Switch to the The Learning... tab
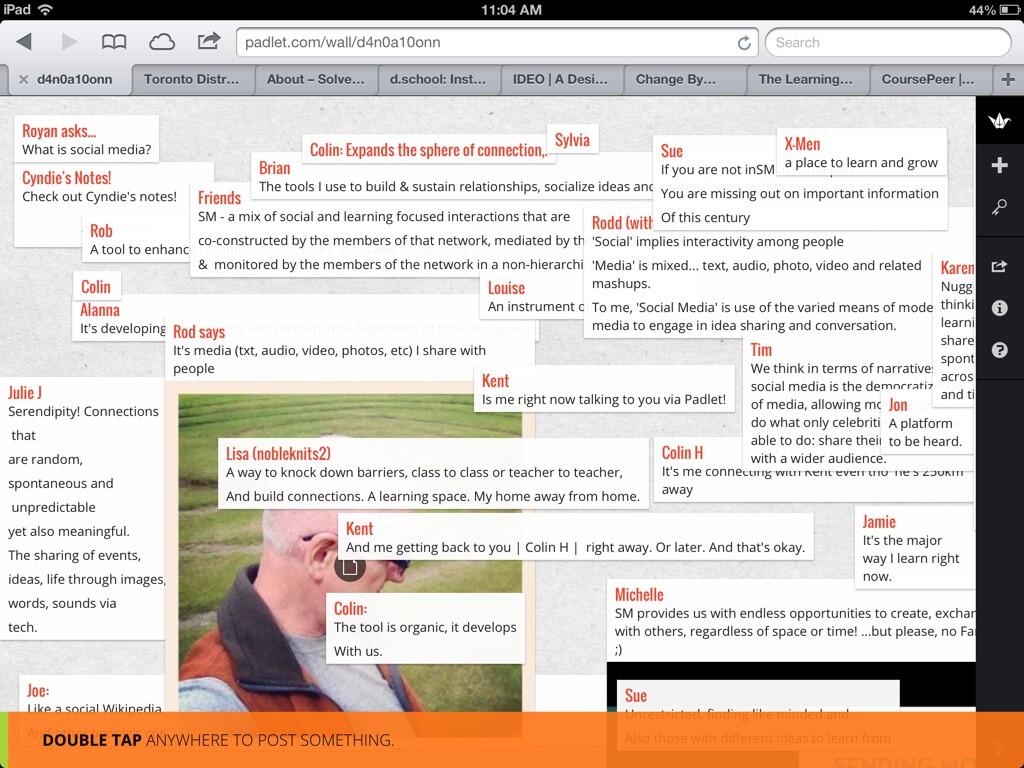Viewport: 1024px width, 768px height. (x=805, y=79)
